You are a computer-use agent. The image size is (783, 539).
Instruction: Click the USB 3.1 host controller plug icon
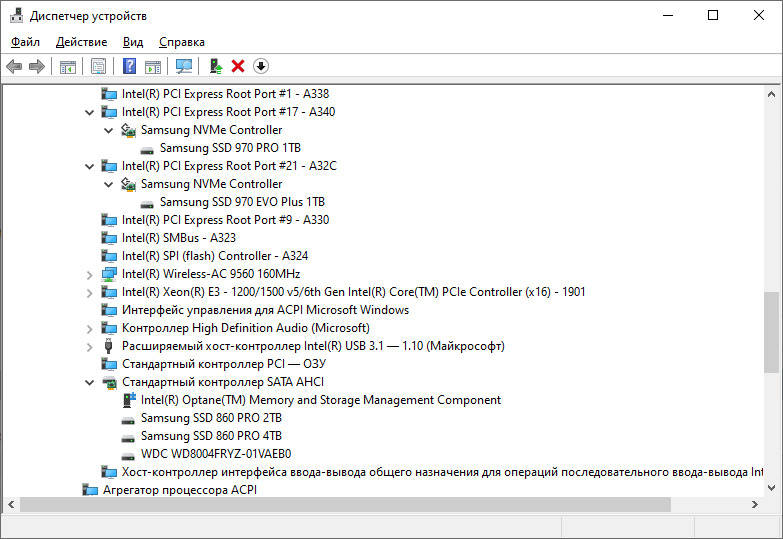pyautogui.click(x=108, y=346)
